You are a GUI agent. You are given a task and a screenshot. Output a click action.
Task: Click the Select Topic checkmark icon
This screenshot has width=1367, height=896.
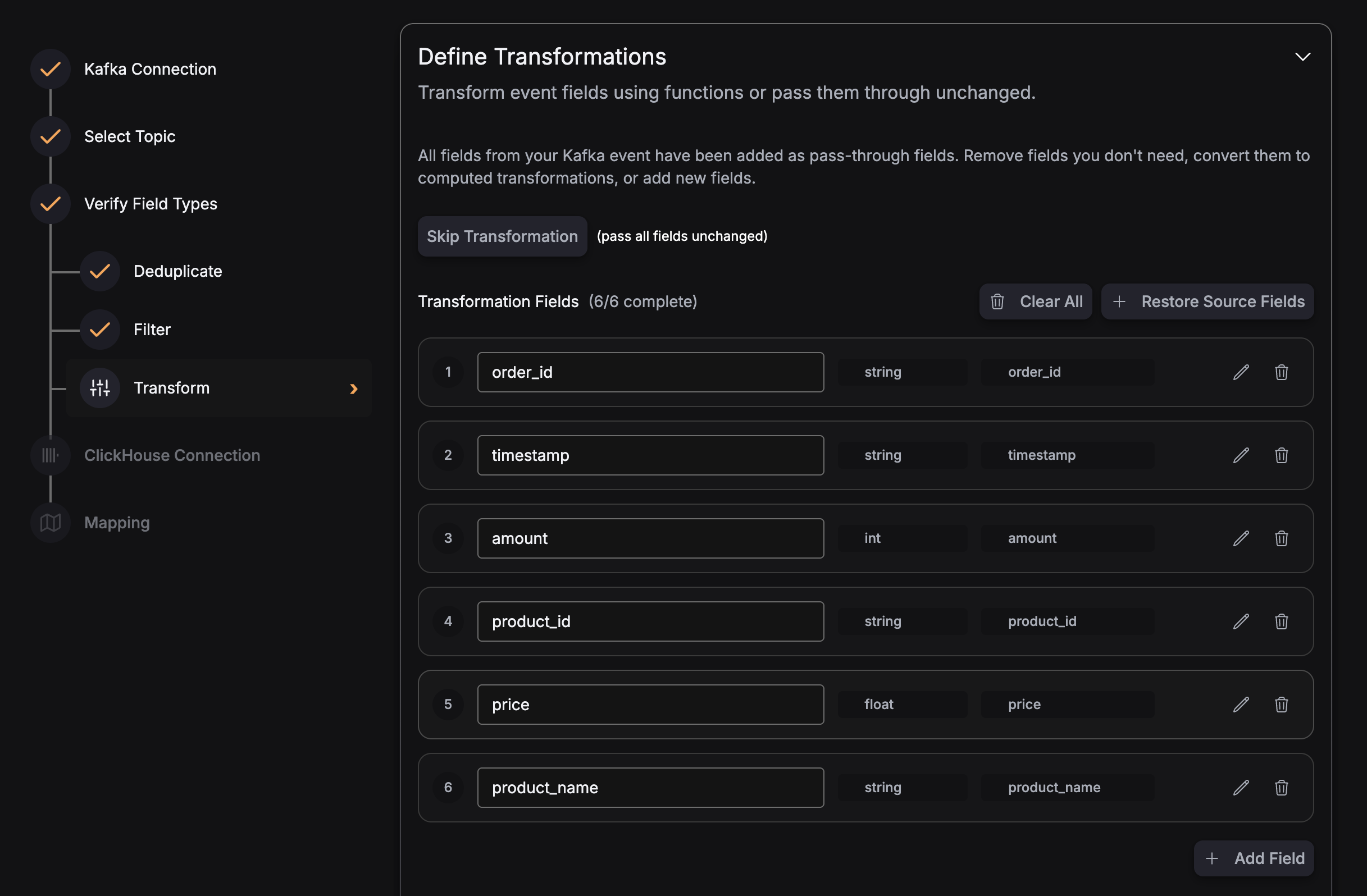51,136
